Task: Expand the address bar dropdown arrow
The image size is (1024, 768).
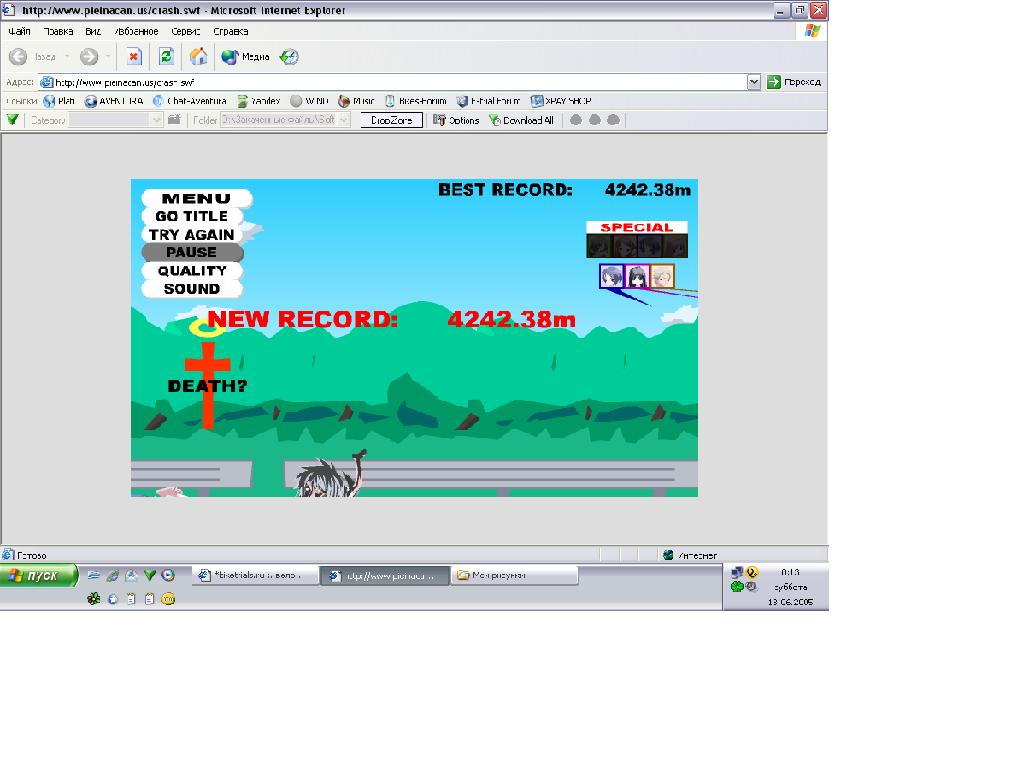Action: coord(754,82)
